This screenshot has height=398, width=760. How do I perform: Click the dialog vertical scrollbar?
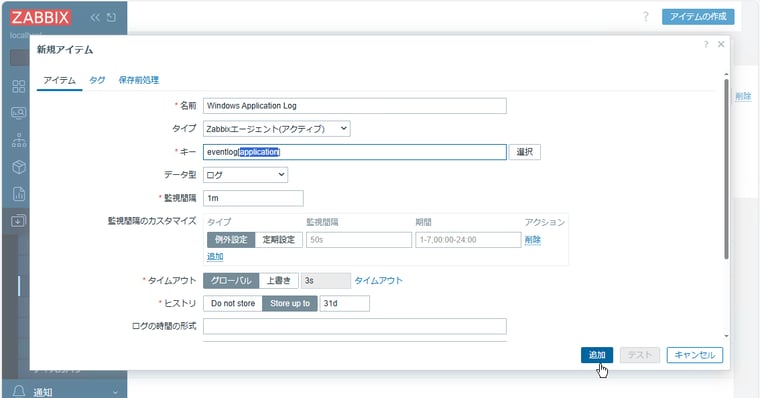(726, 170)
